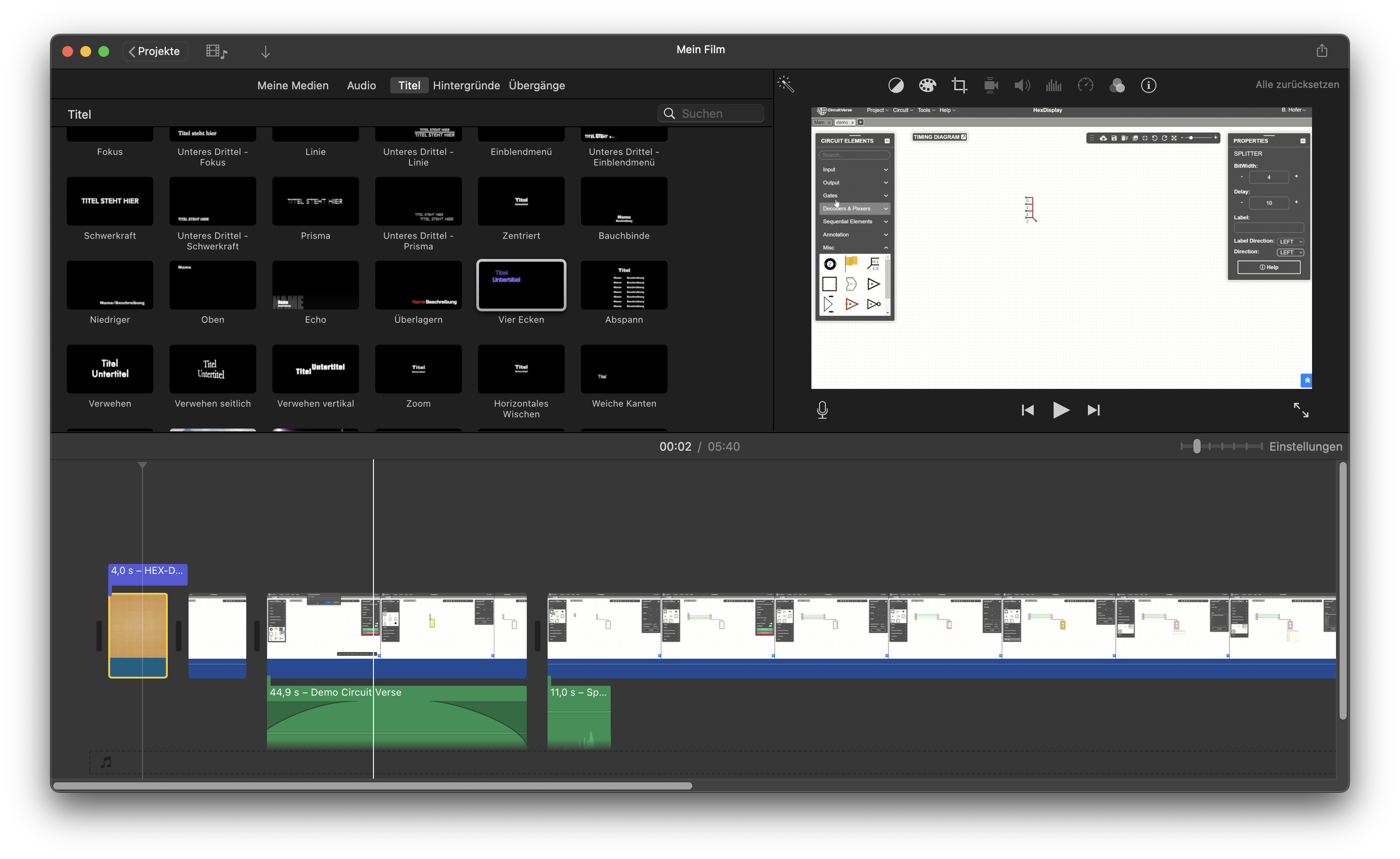
Task: Select the crop tool
Action: pos(959,85)
